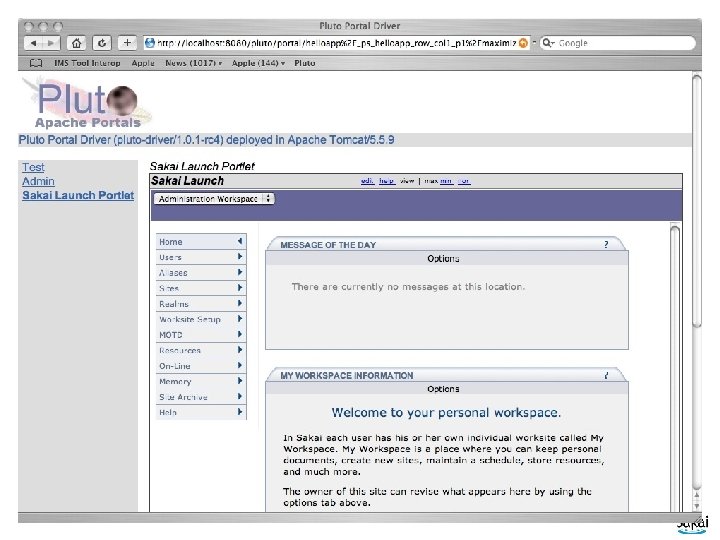Screen dimensions: 720x540
Task: Select the MOTD tool
Action: pos(201,335)
